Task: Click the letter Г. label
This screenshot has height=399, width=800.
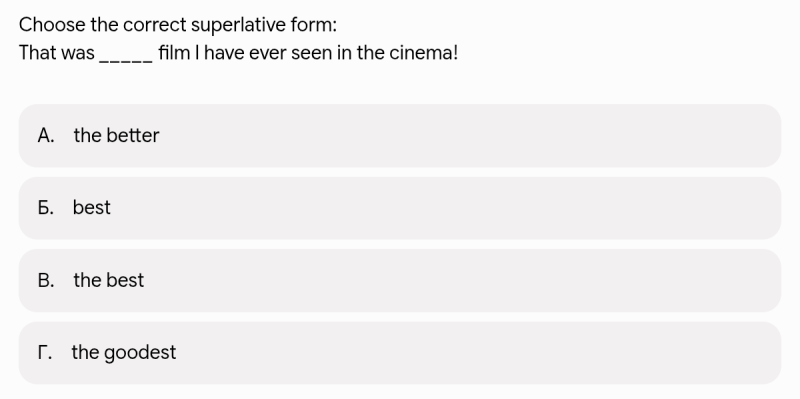Action: [x=45, y=353]
